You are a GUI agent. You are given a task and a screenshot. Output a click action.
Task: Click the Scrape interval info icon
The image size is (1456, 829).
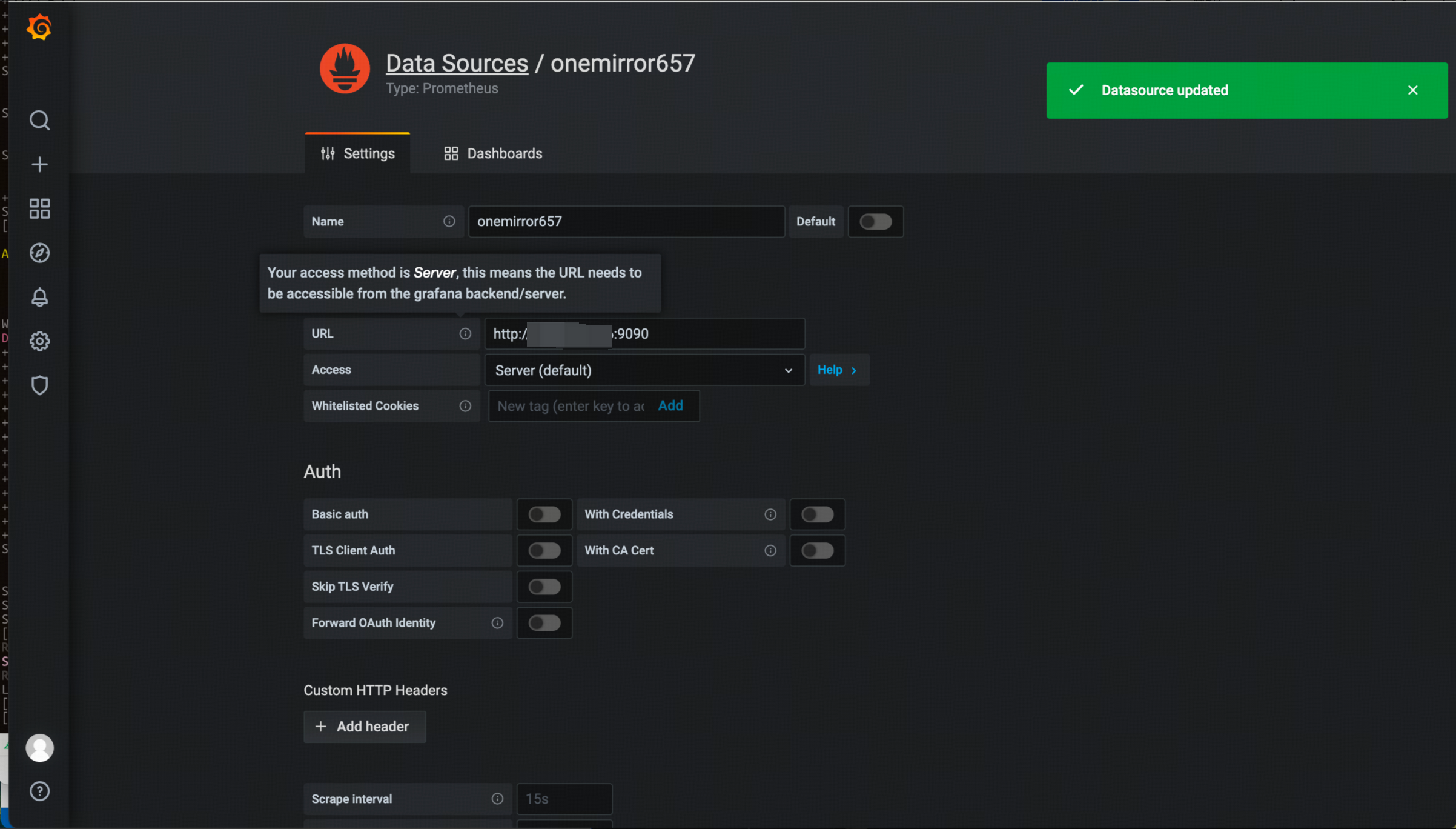coord(497,799)
